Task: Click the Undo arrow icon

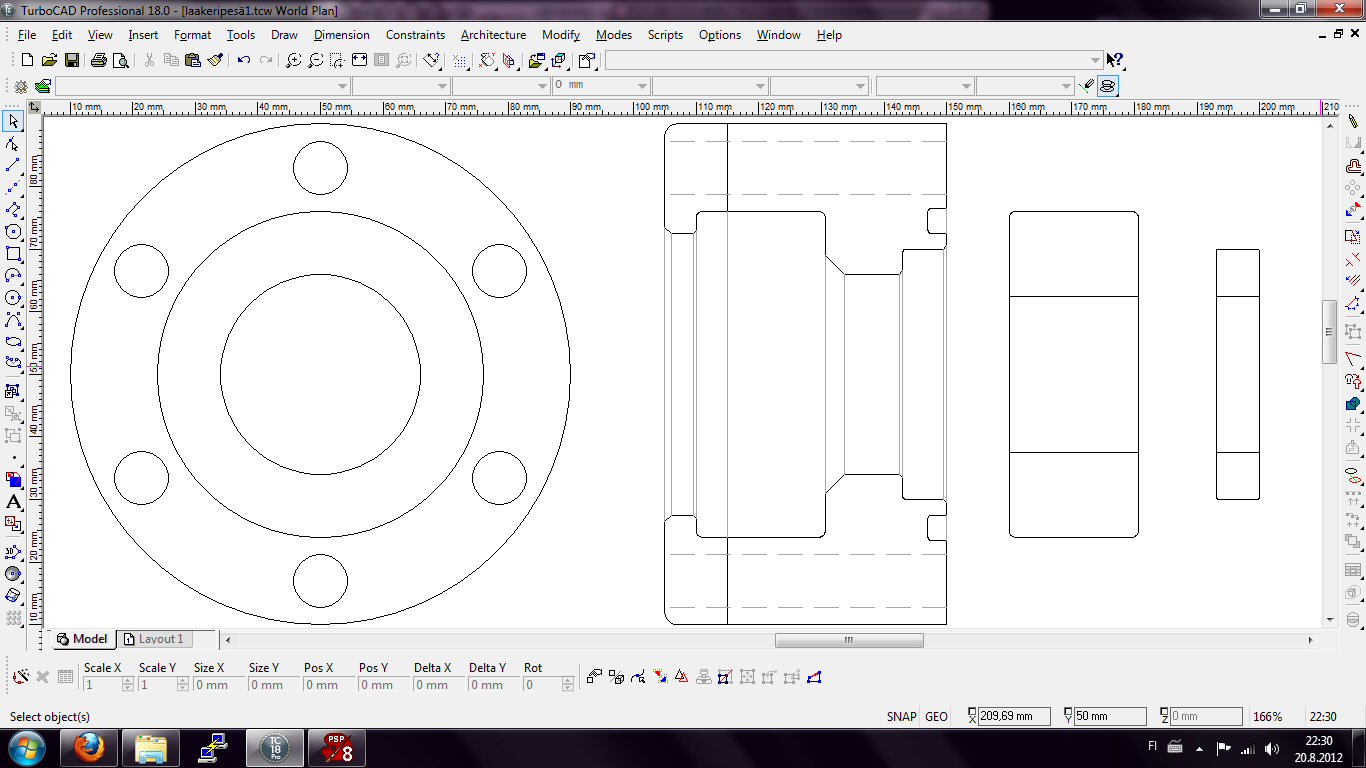Action: click(244, 61)
